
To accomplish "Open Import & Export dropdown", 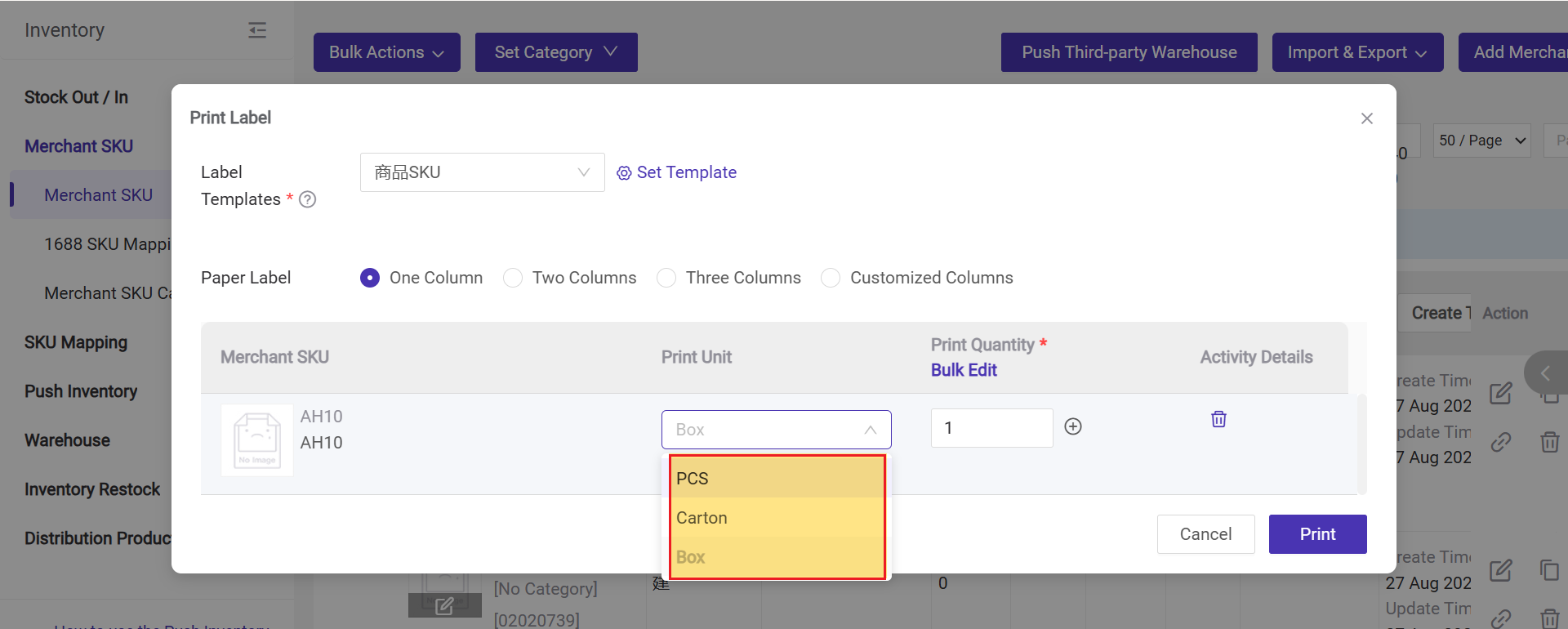I will pyautogui.click(x=1357, y=52).
